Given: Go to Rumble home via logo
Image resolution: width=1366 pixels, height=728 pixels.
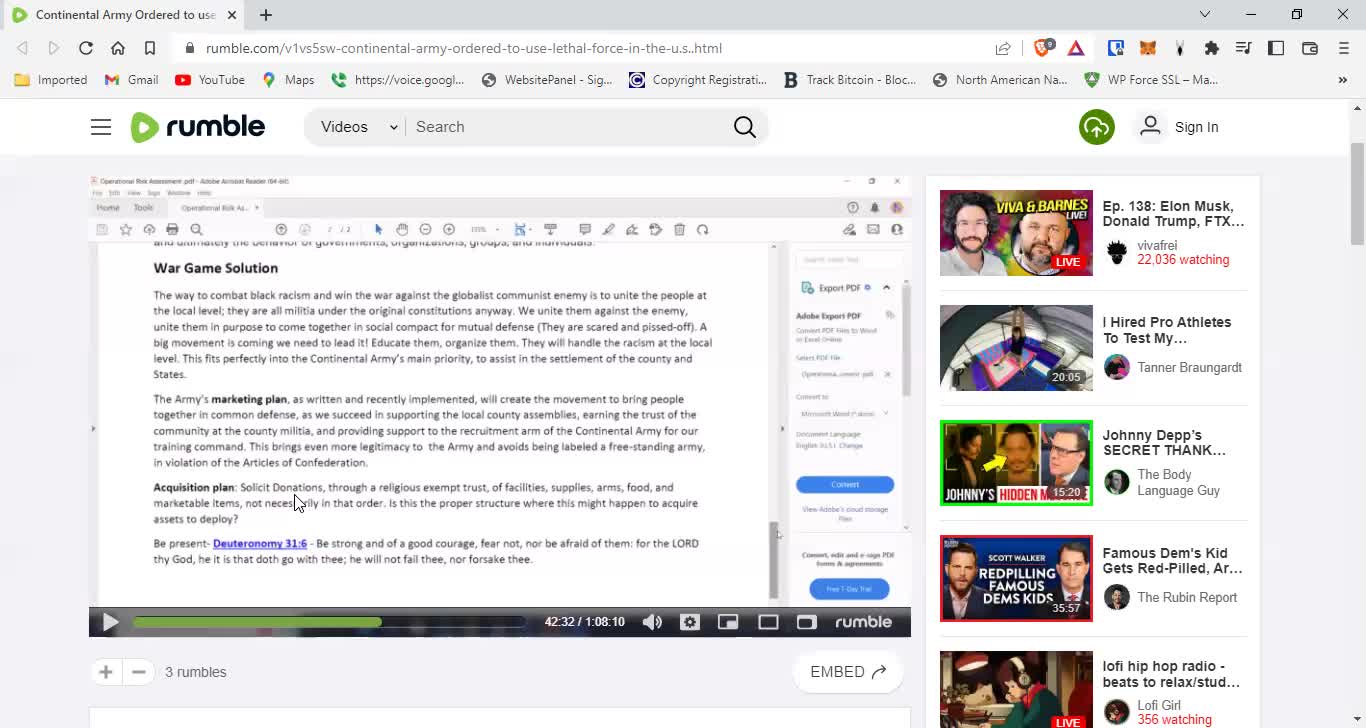Looking at the screenshot, I should tap(198, 127).
